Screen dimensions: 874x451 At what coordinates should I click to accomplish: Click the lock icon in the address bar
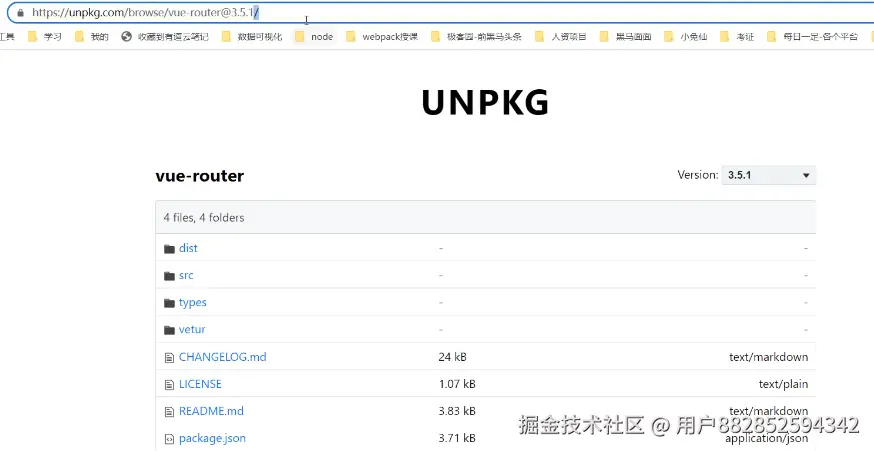[x=21, y=13]
